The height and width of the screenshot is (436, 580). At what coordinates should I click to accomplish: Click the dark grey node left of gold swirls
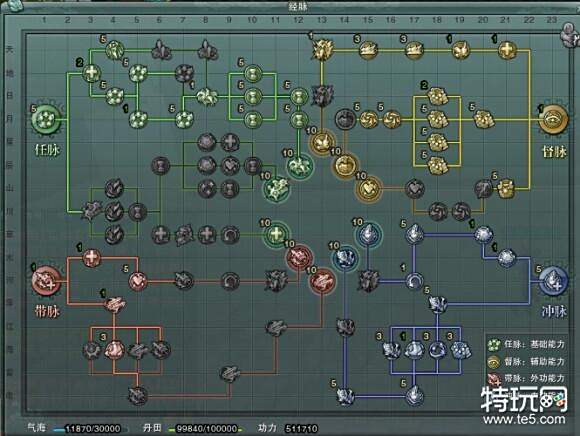pos(345,119)
